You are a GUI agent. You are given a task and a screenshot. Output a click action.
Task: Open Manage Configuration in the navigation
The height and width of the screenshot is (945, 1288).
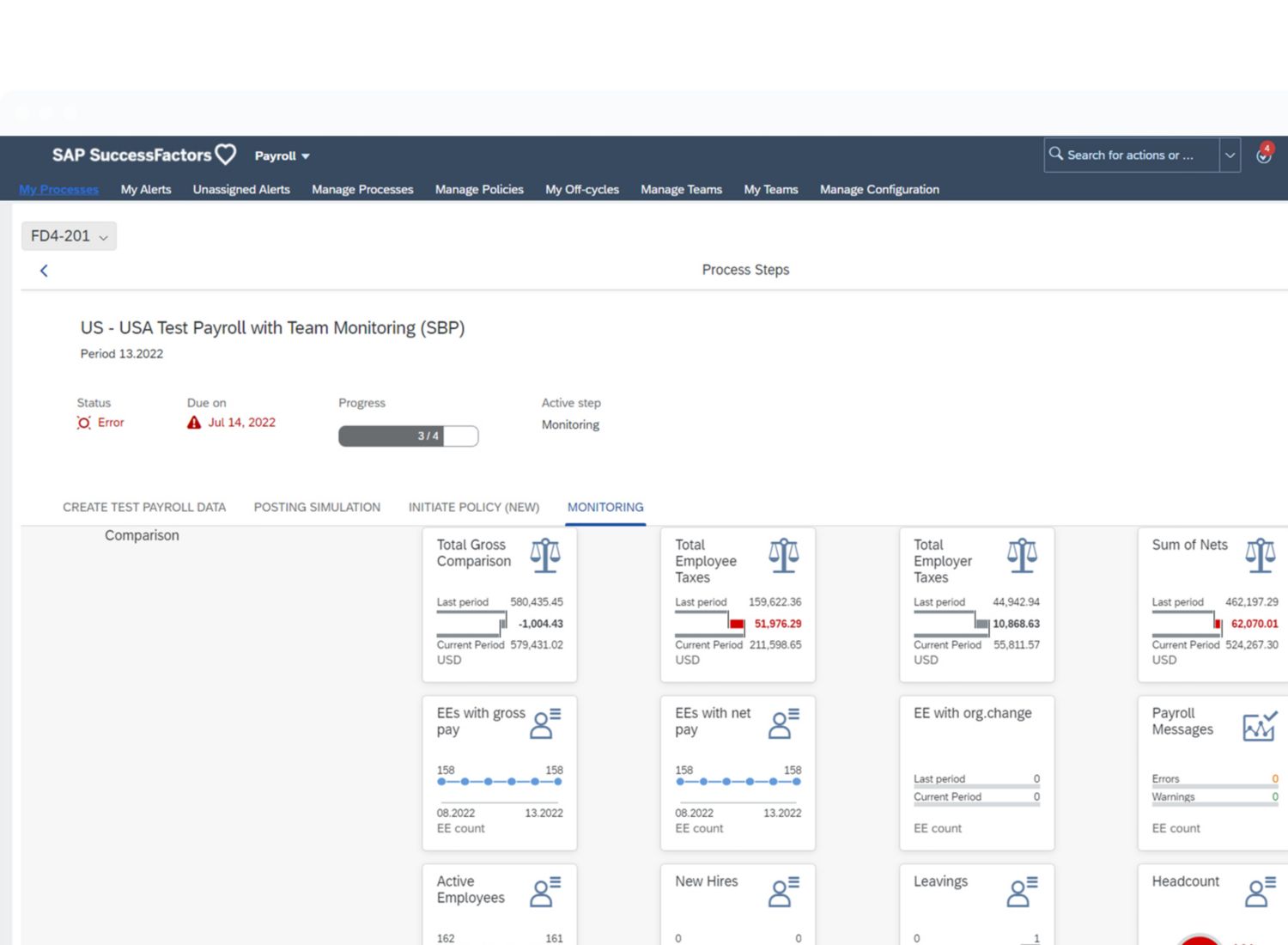[x=879, y=189]
